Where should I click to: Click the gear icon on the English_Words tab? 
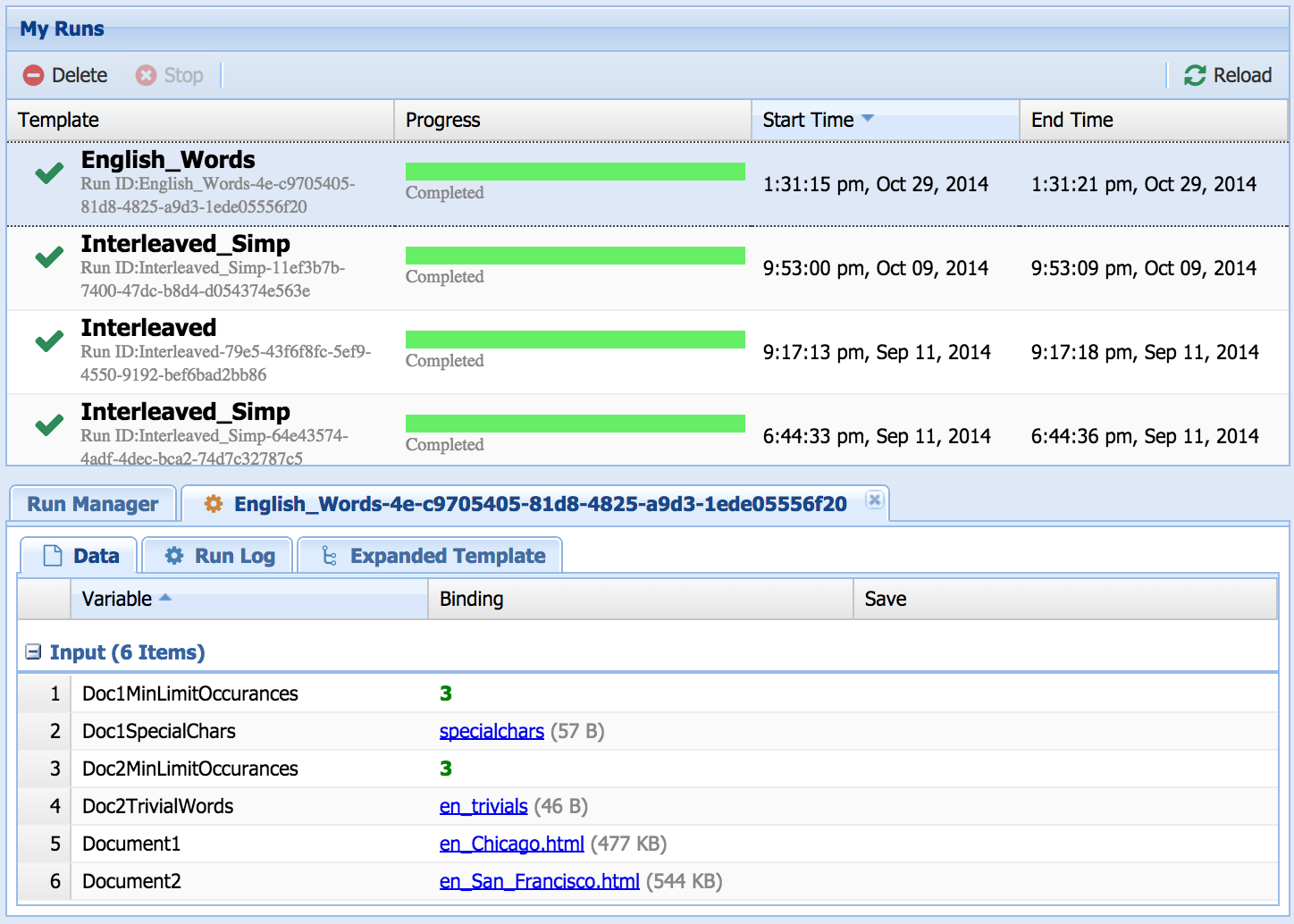[214, 504]
